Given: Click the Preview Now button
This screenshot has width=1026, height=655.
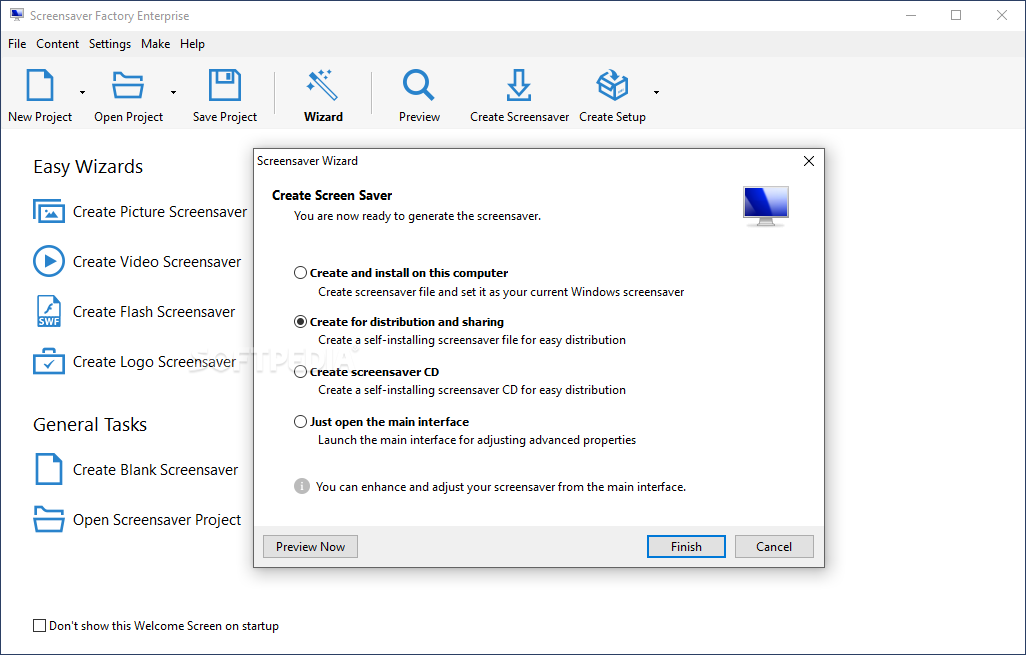Looking at the screenshot, I should click(x=310, y=546).
